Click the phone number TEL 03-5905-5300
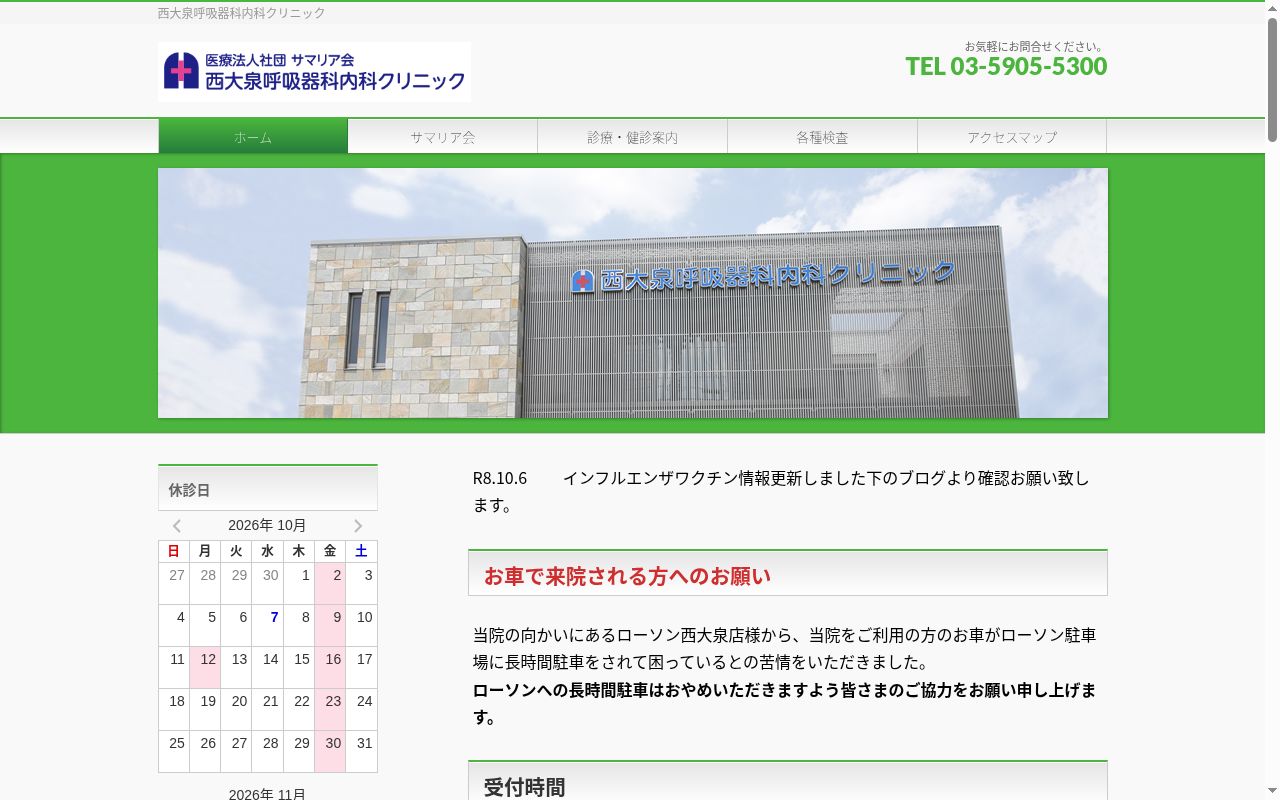1280x800 pixels. tap(1006, 66)
